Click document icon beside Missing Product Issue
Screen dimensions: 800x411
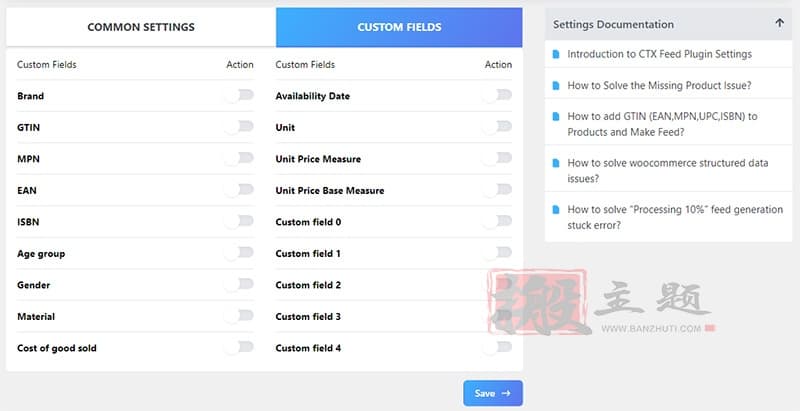pos(556,86)
